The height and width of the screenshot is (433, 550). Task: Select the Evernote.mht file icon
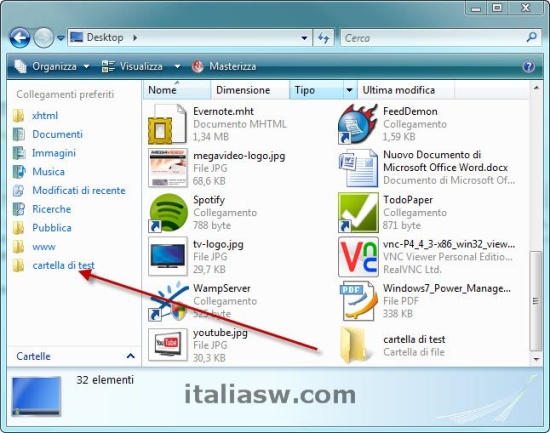(167, 124)
